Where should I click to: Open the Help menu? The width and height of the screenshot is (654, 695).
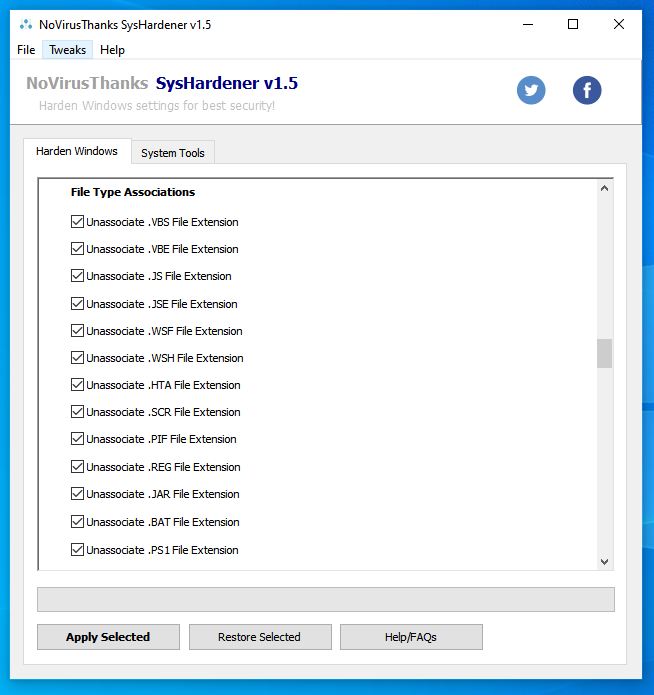click(x=112, y=50)
